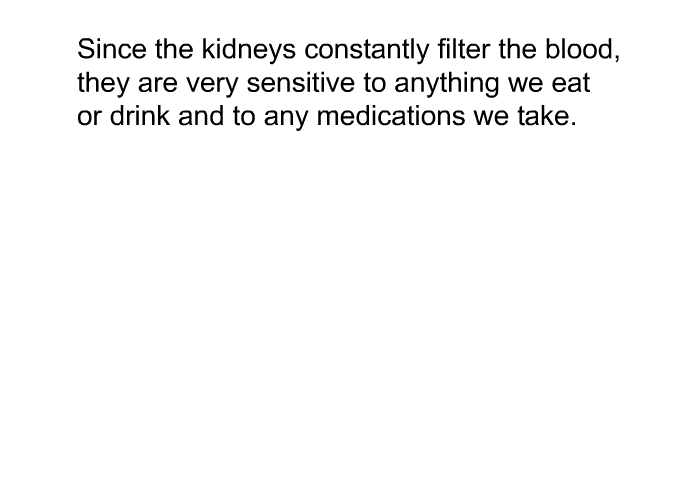Click the word "kidneys" in the first line

point(249,50)
